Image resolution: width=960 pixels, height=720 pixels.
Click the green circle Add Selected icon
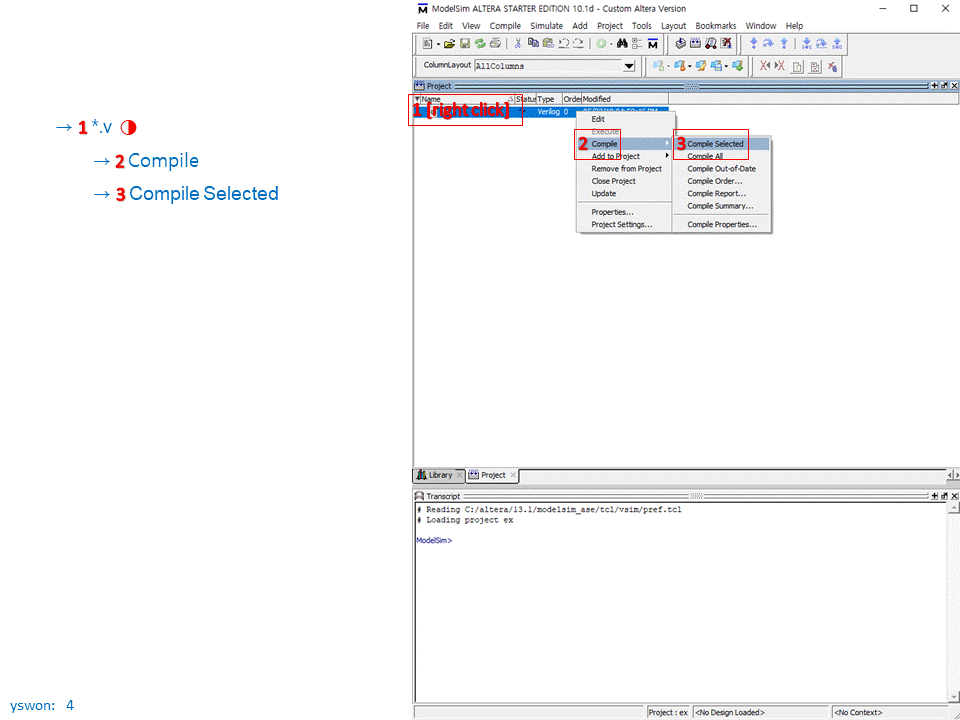pyautogui.click(x=601, y=44)
